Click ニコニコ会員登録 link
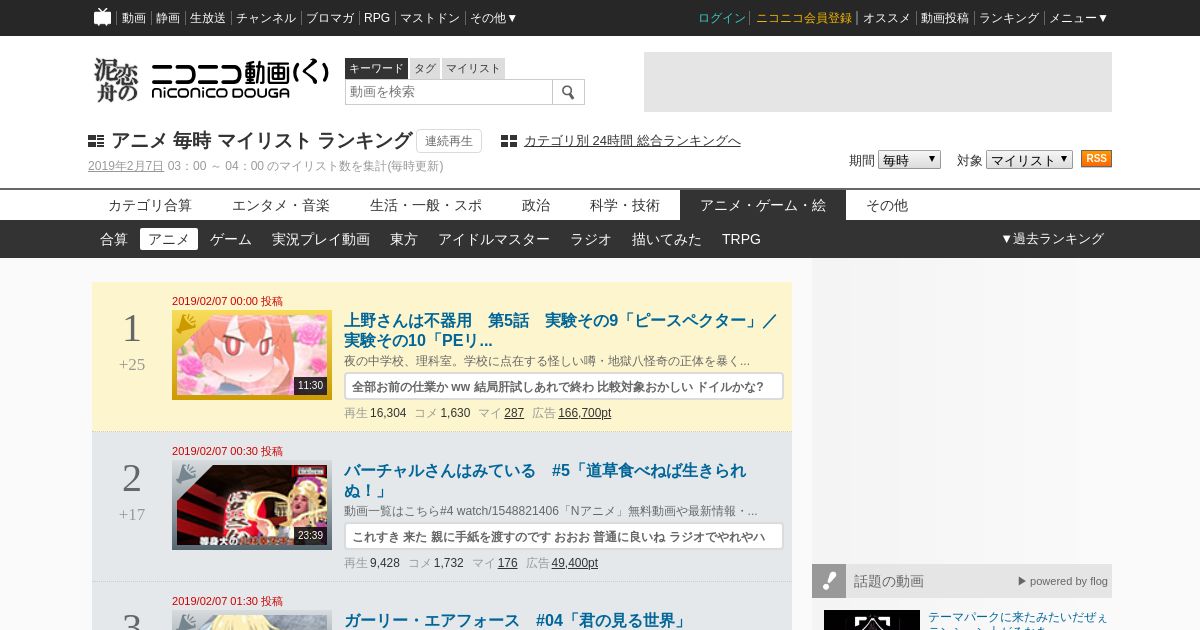The width and height of the screenshot is (1200, 630). pos(804,18)
